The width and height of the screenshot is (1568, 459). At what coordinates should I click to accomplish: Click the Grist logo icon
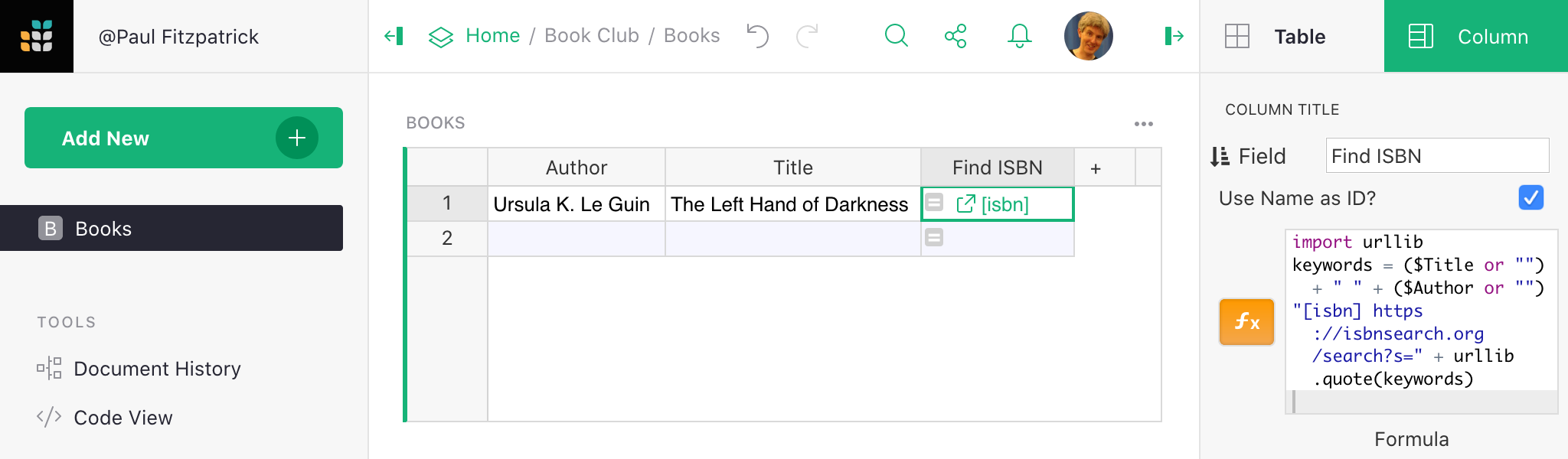click(36, 36)
